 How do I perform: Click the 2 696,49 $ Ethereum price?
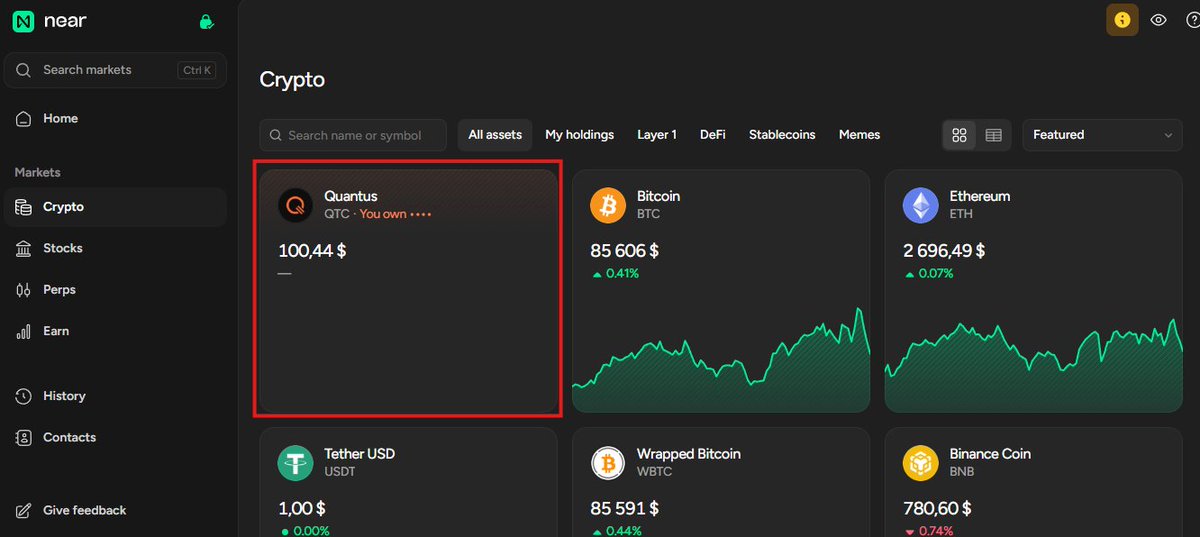tap(944, 251)
